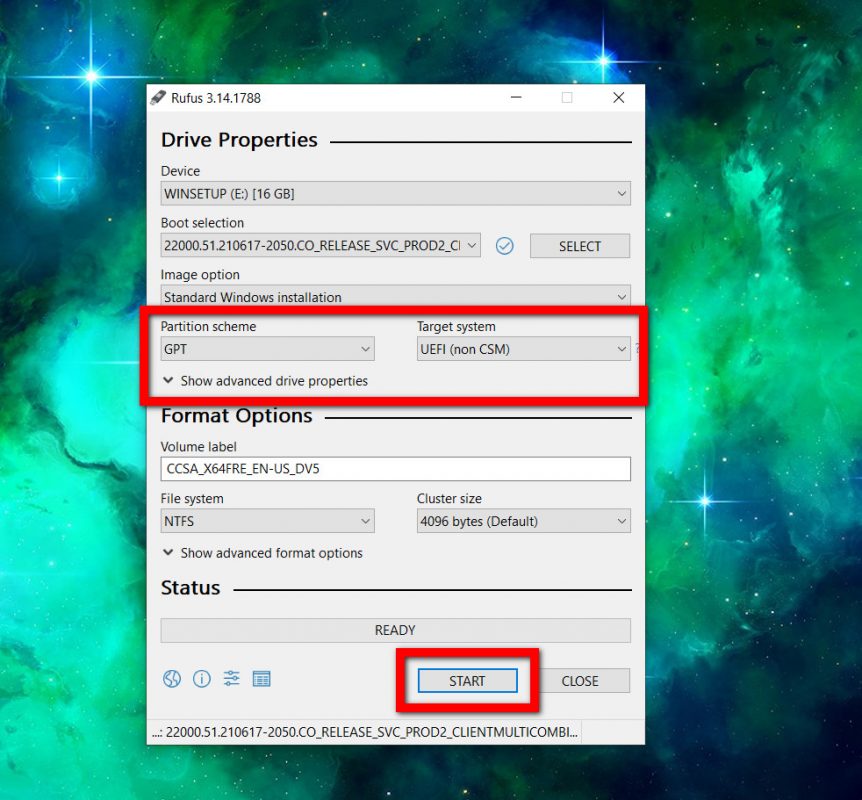Click the READY status progress bar
Screen dimensions: 862x800
click(395, 630)
